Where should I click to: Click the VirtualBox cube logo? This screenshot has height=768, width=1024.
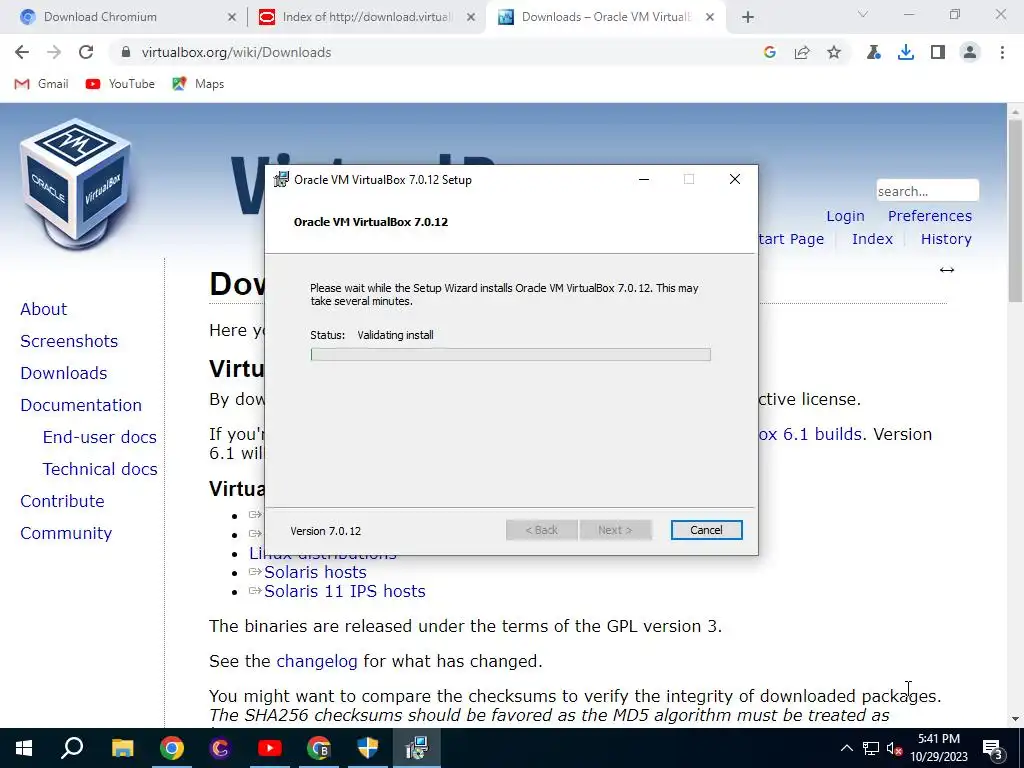tap(75, 183)
